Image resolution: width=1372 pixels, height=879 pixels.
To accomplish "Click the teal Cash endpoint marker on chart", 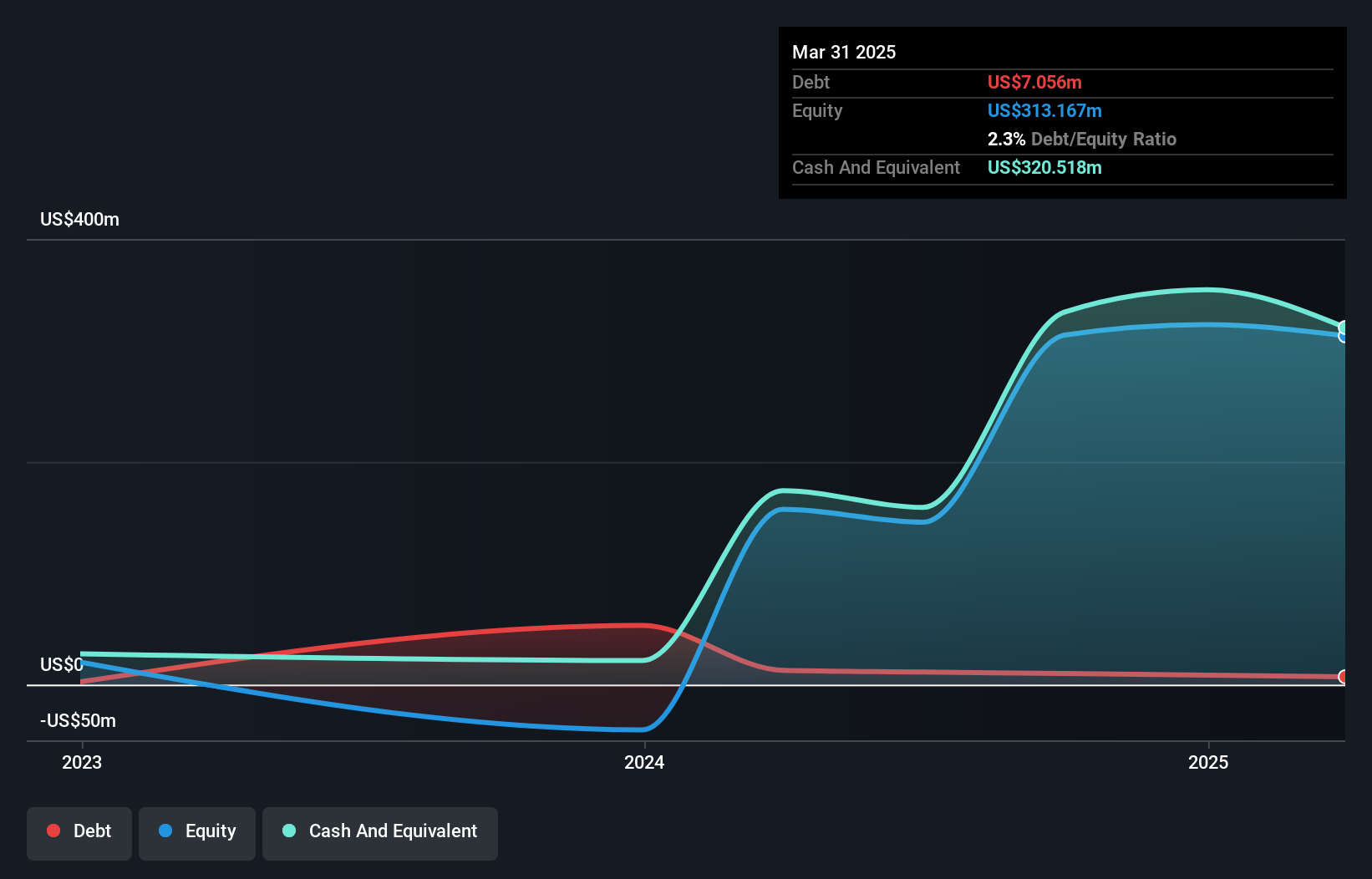I will click(x=1343, y=328).
